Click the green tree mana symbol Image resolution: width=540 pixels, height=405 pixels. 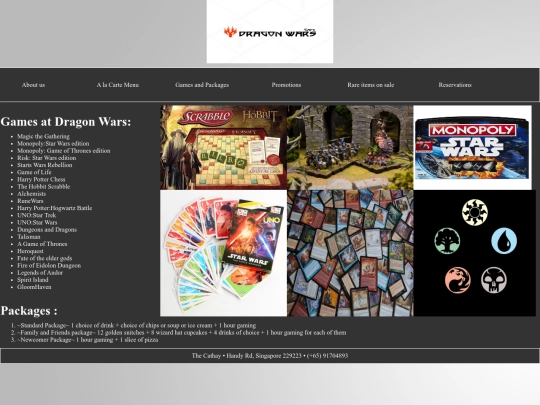[x=447, y=241]
